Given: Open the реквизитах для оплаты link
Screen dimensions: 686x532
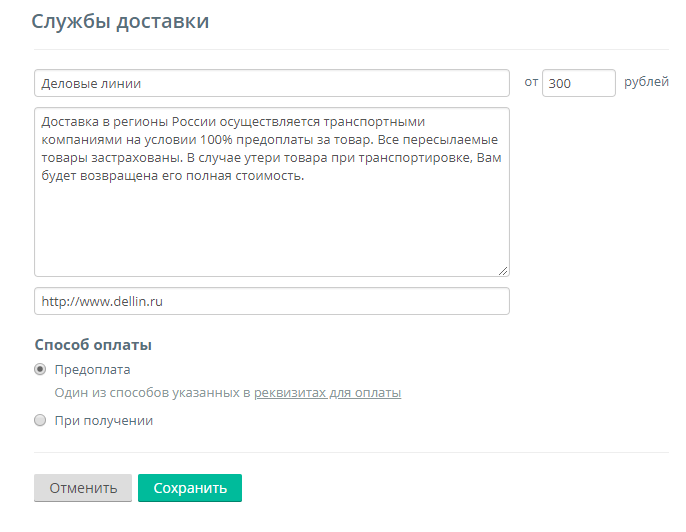Looking at the screenshot, I should point(327,393).
